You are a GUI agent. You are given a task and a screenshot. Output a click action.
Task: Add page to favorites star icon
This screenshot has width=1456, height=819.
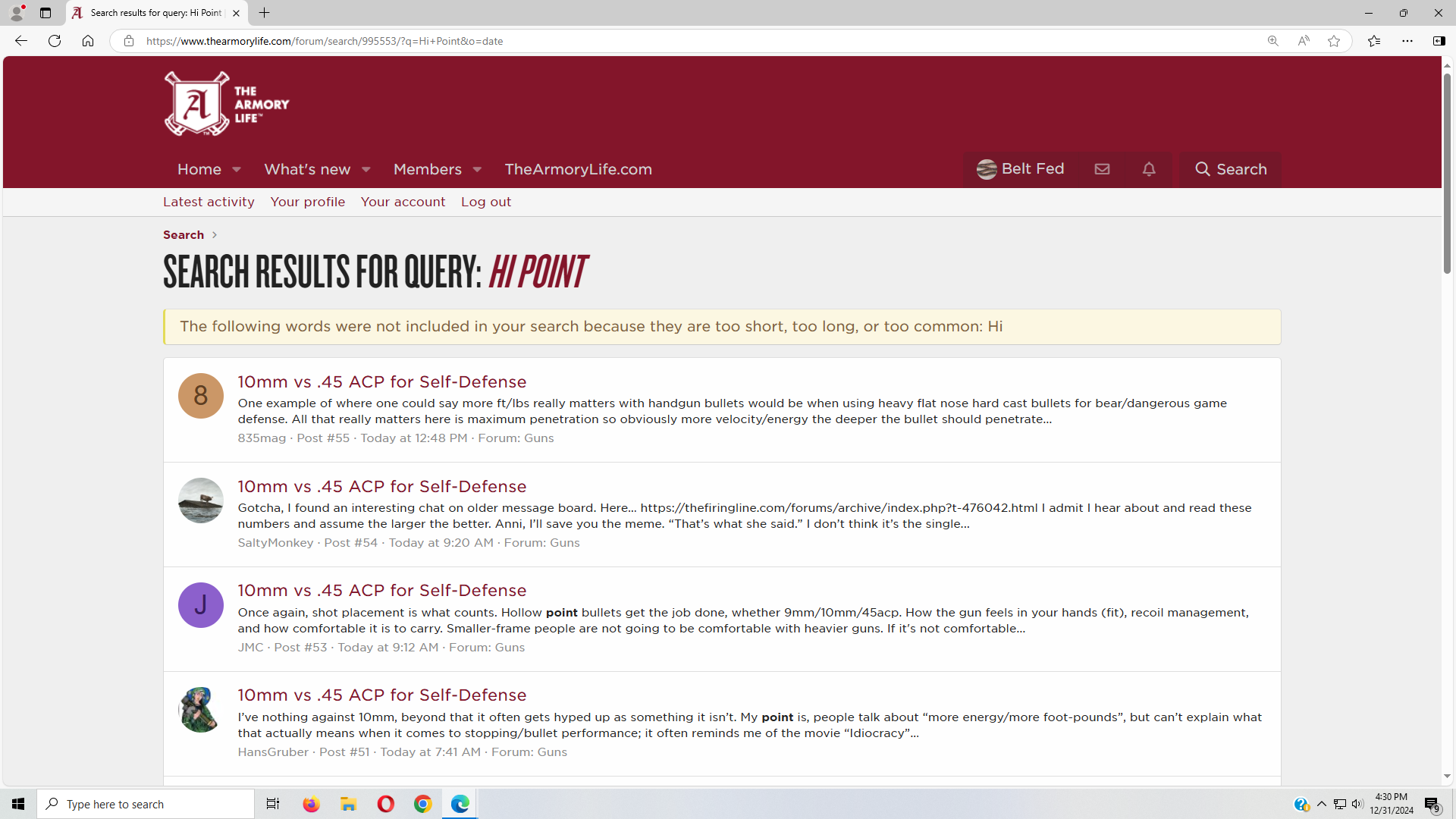point(1334,41)
